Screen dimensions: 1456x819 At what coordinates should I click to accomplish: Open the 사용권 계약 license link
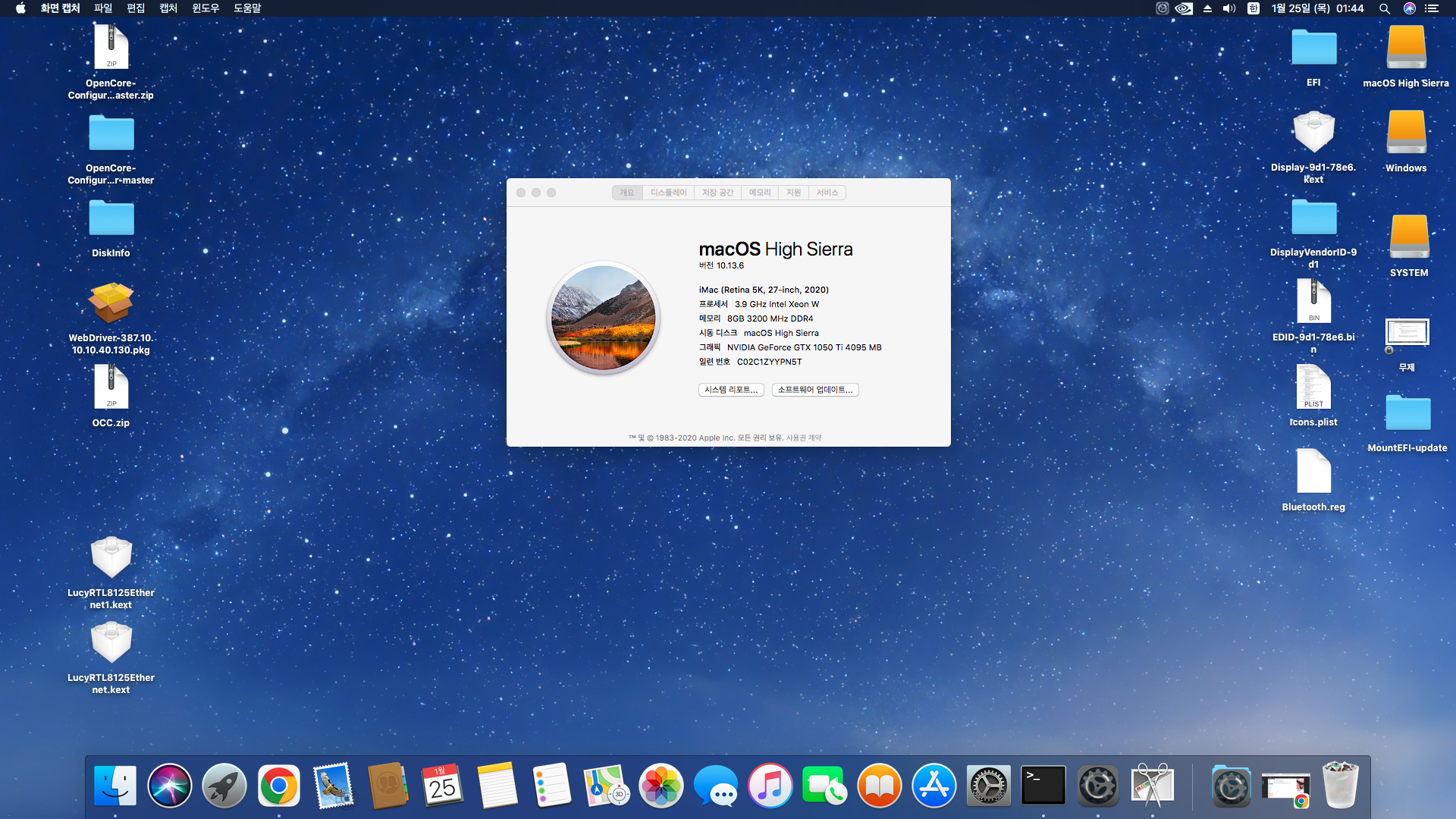[x=804, y=438]
